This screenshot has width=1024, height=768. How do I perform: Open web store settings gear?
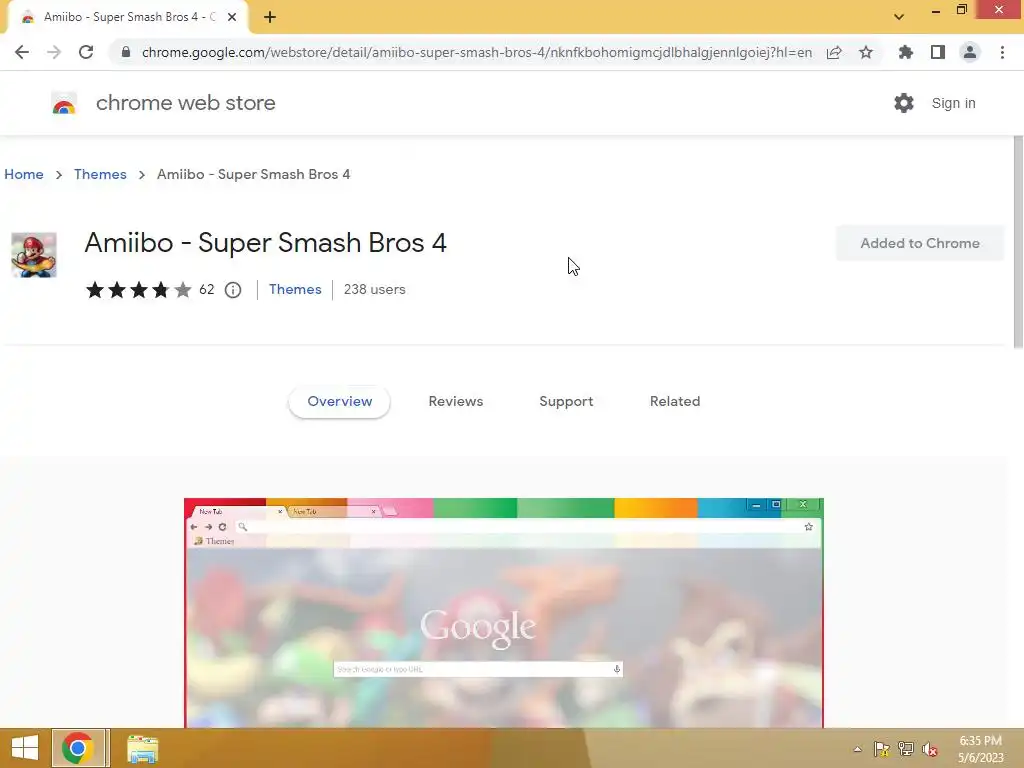[x=904, y=103]
